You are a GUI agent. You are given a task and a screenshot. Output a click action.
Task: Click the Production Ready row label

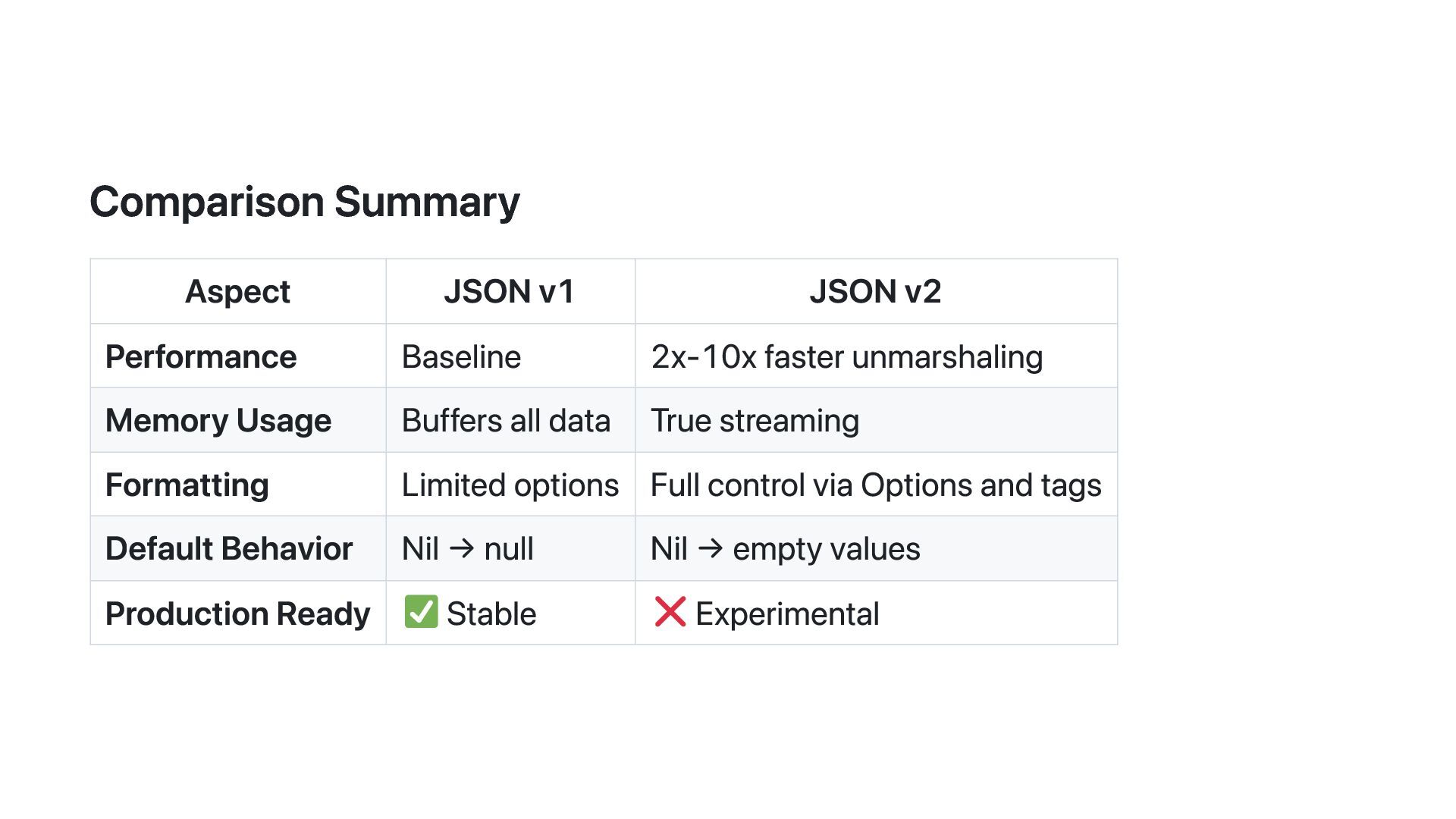pos(237,613)
